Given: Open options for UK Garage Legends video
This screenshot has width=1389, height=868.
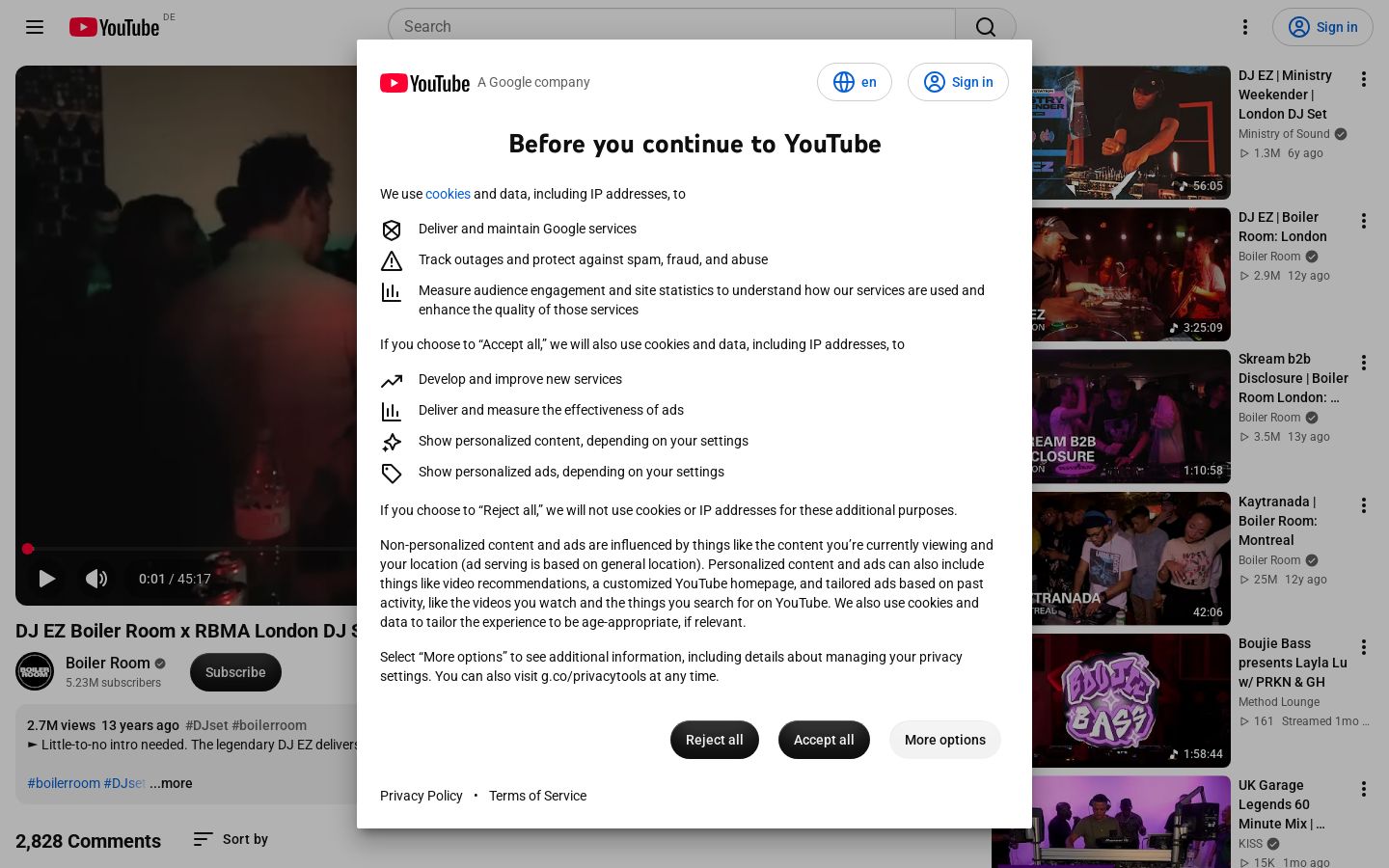Looking at the screenshot, I should tap(1364, 789).
